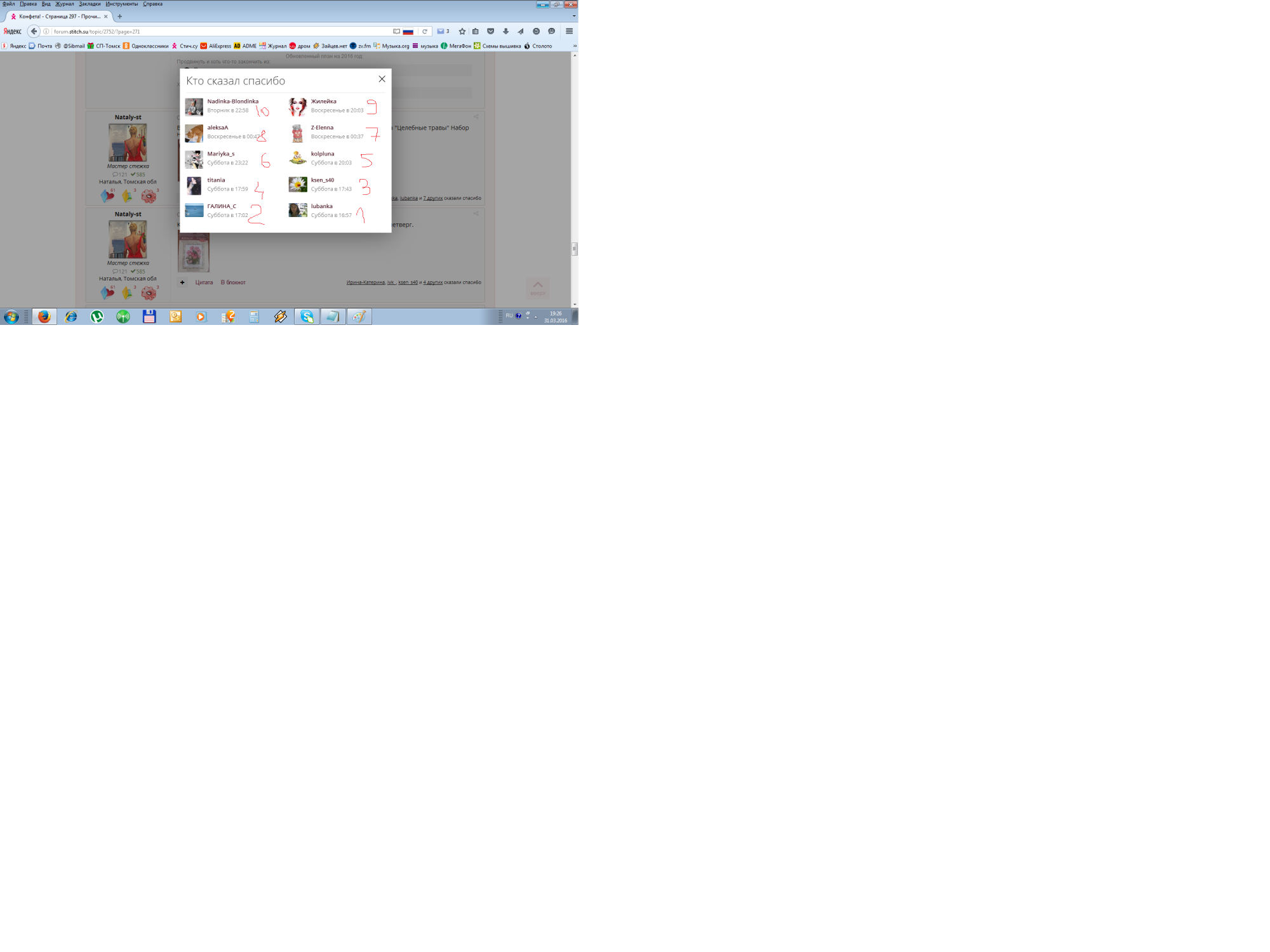Click the browser back arrow button
This screenshot has width=1270, height=952.
pyautogui.click(x=34, y=31)
